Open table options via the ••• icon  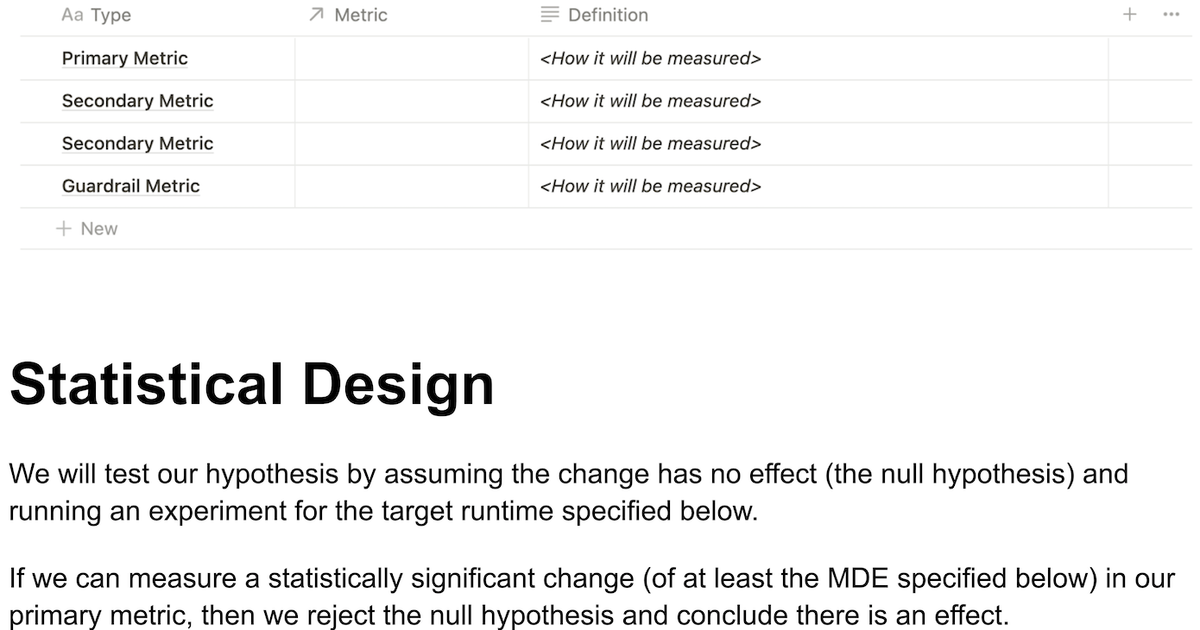[x=1169, y=15]
